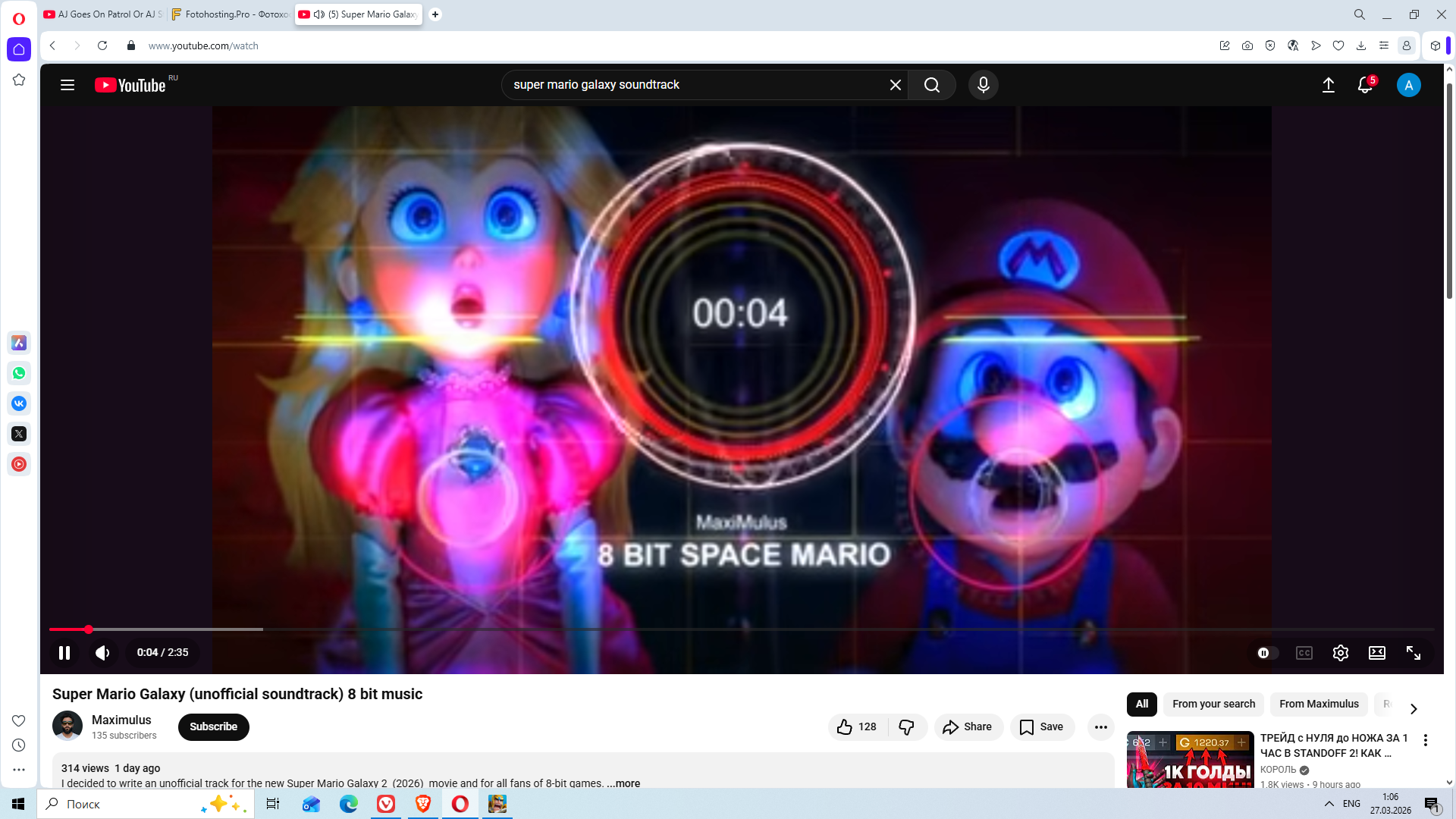Select the From Maximulus chip
The height and width of the screenshot is (819, 1456).
pos(1318,704)
